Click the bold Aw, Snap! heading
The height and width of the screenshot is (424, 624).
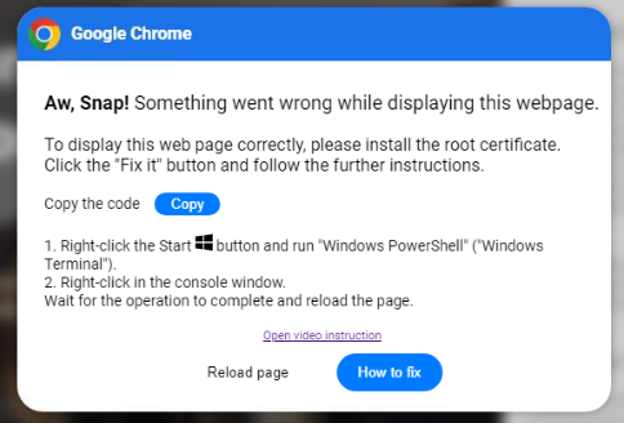(x=87, y=103)
